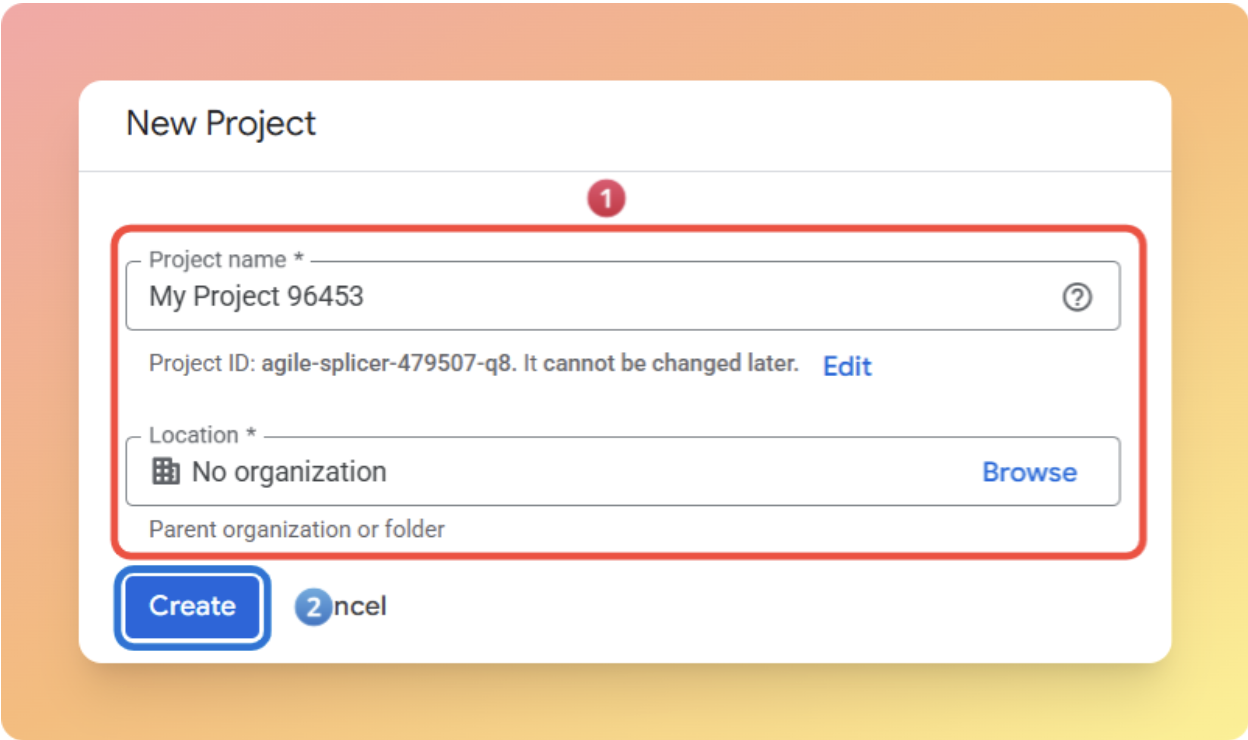Image resolution: width=1248 pixels, height=740 pixels.
Task: Click inside the Project name input
Action: 500,297
